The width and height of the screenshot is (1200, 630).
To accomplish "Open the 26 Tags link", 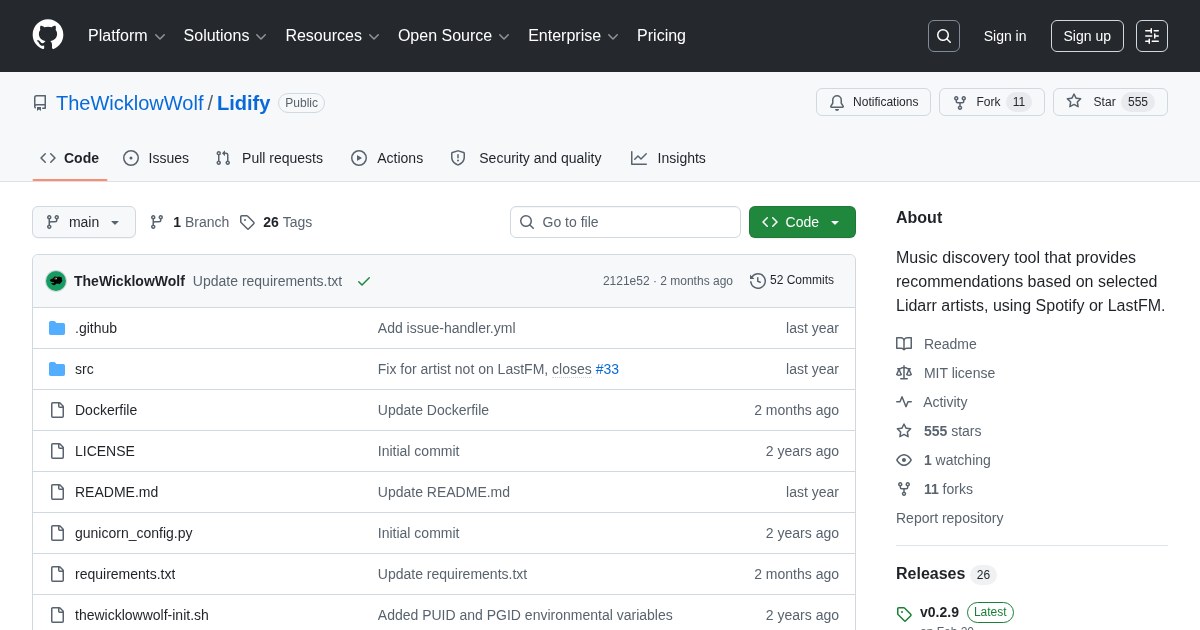I will click(276, 222).
